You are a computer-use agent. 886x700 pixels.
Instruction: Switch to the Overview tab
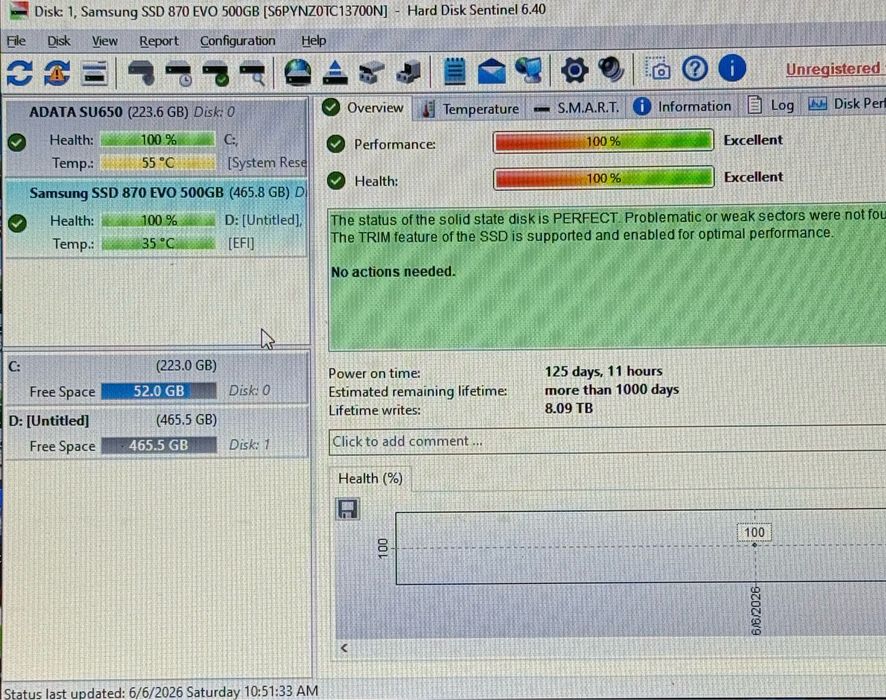(363, 107)
